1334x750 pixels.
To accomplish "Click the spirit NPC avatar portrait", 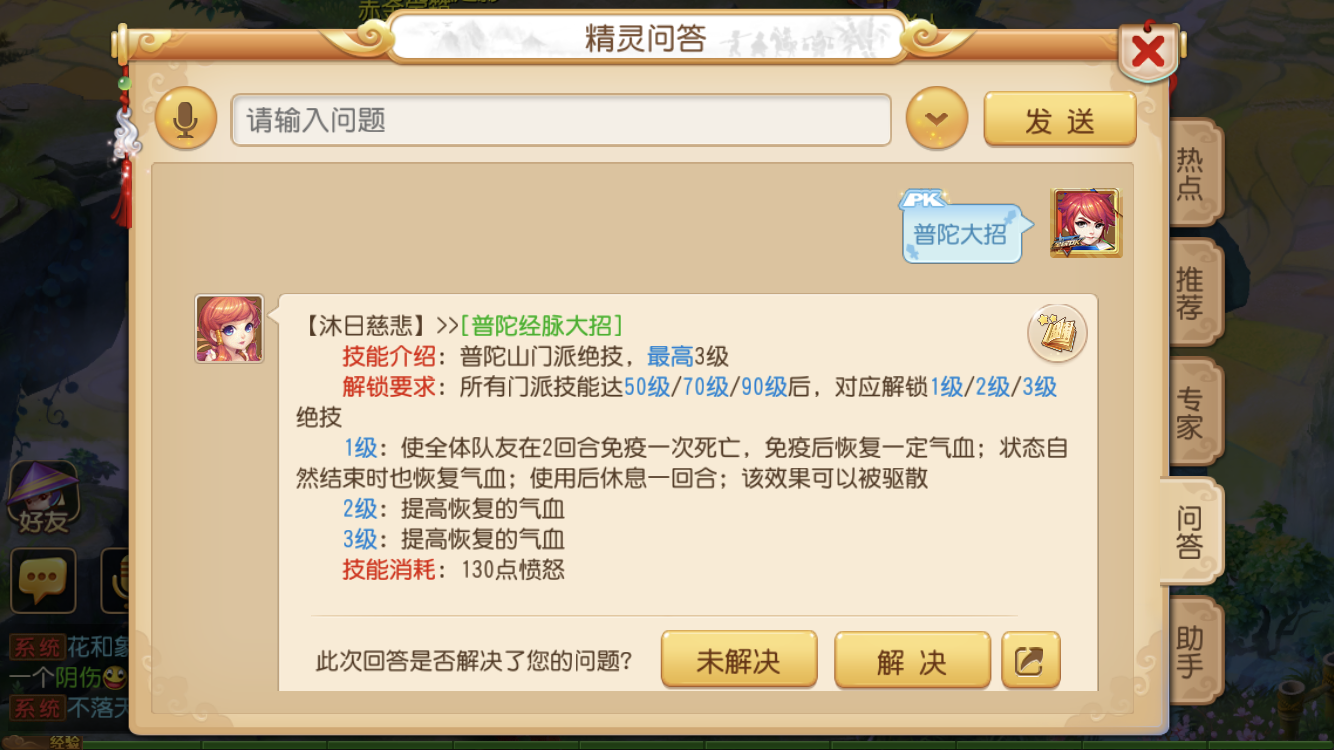I will (x=229, y=328).
